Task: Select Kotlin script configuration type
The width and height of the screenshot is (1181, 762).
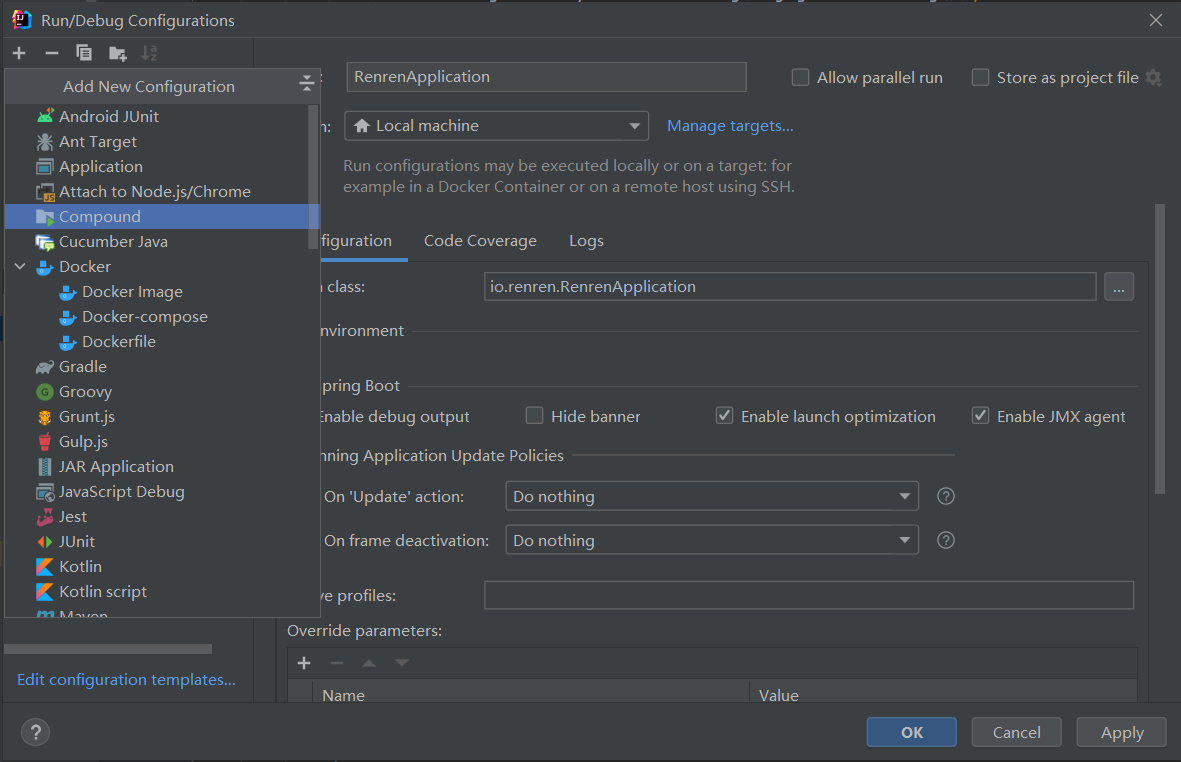Action: coord(162,591)
